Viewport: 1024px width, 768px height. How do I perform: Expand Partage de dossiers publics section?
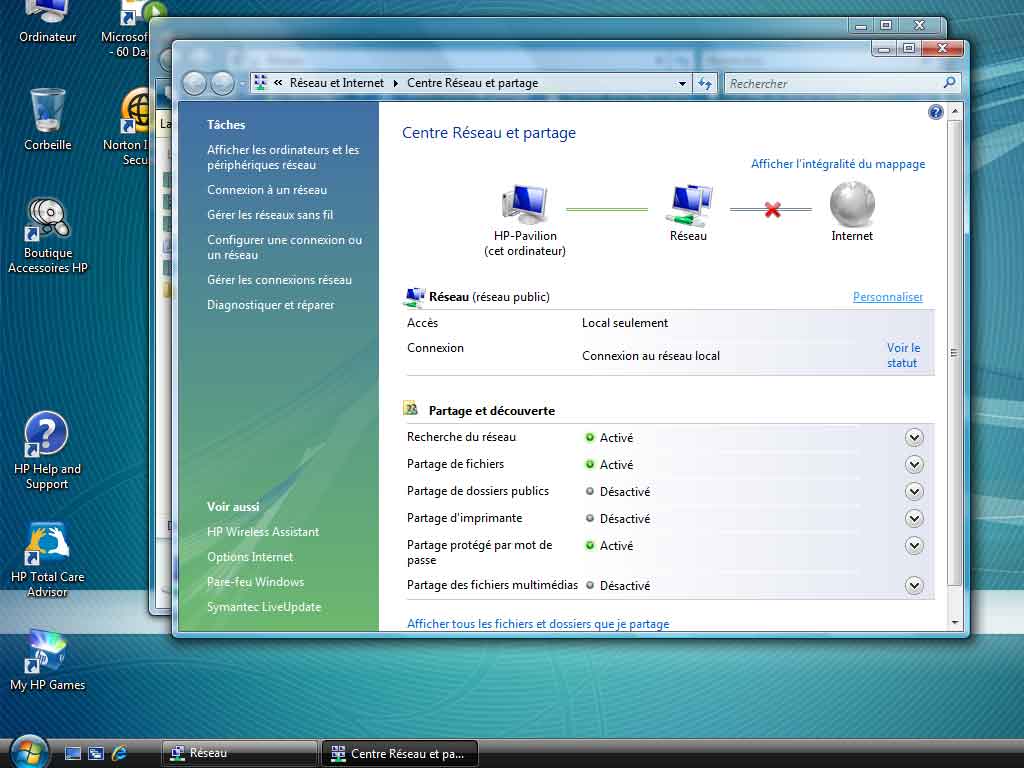tap(914, 491)
